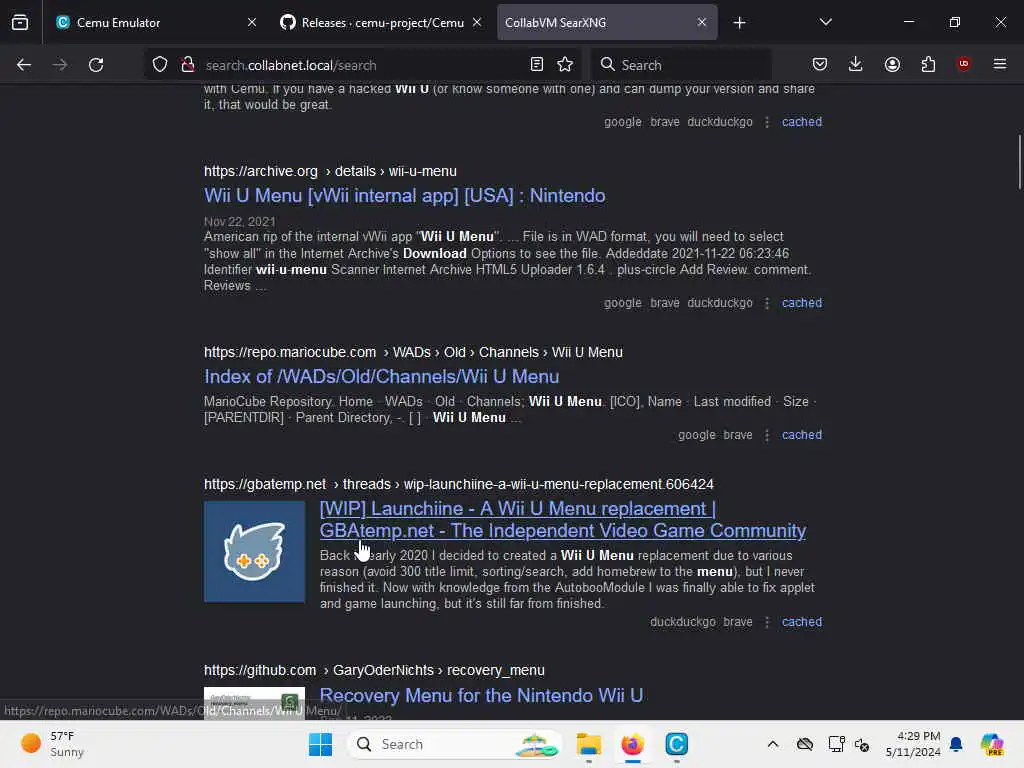This screenshot has width=1024, height=768.
Task: Click repo.mariocube.com URL breadcrumb
Action: point(413,352)
